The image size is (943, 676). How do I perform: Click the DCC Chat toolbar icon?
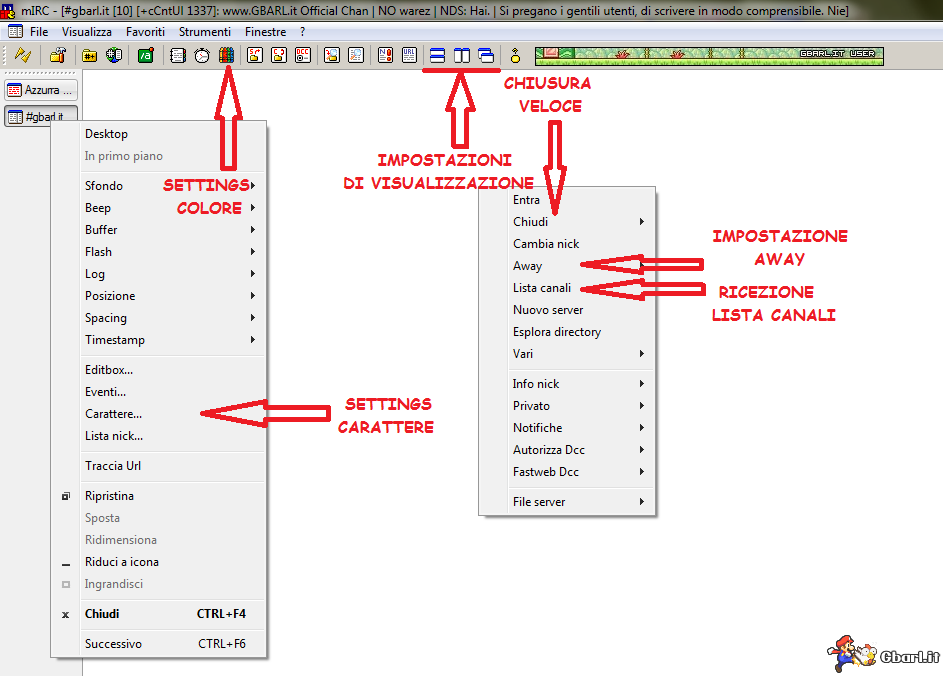click(x=279, y=55)
